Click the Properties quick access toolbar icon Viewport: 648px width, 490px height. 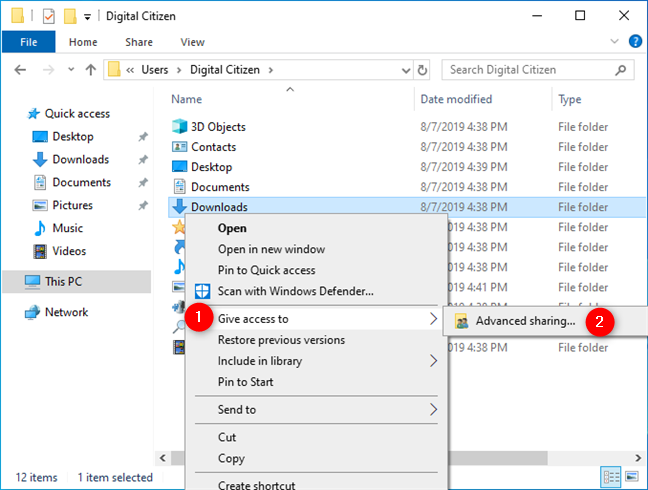click(48, 16)
